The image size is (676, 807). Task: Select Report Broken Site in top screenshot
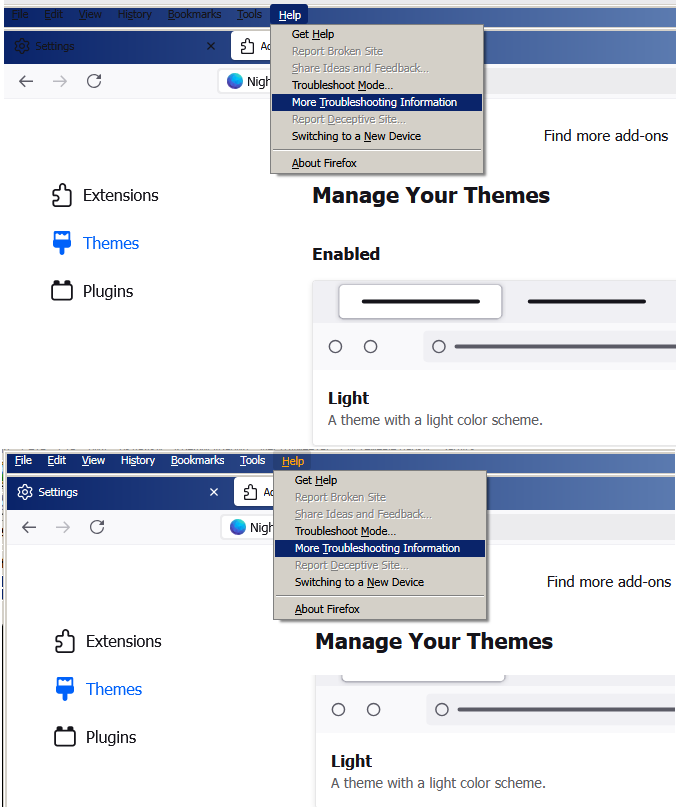coord(377,51)
